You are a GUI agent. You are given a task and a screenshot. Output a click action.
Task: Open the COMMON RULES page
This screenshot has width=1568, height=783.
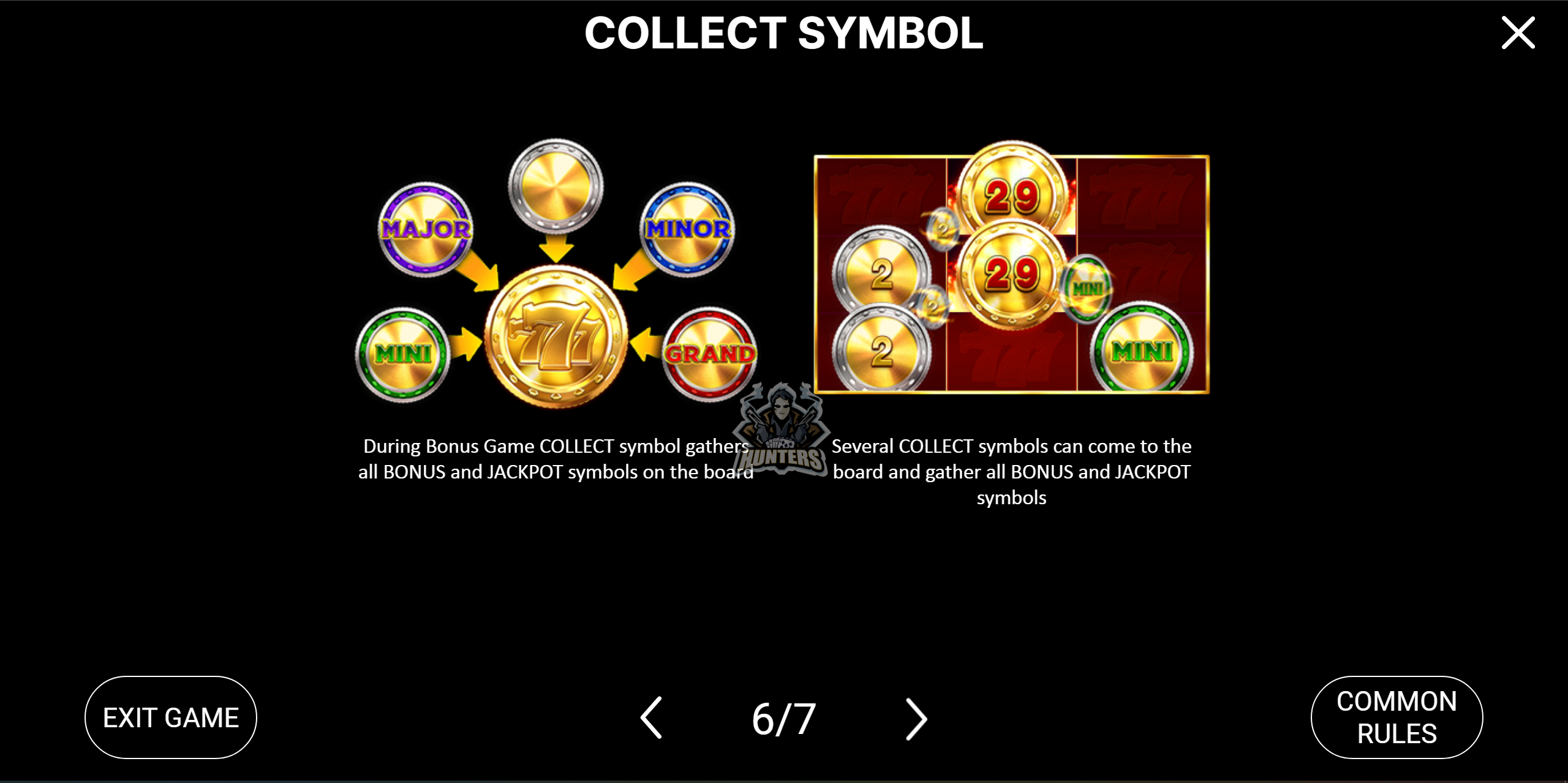[1396, 717]
